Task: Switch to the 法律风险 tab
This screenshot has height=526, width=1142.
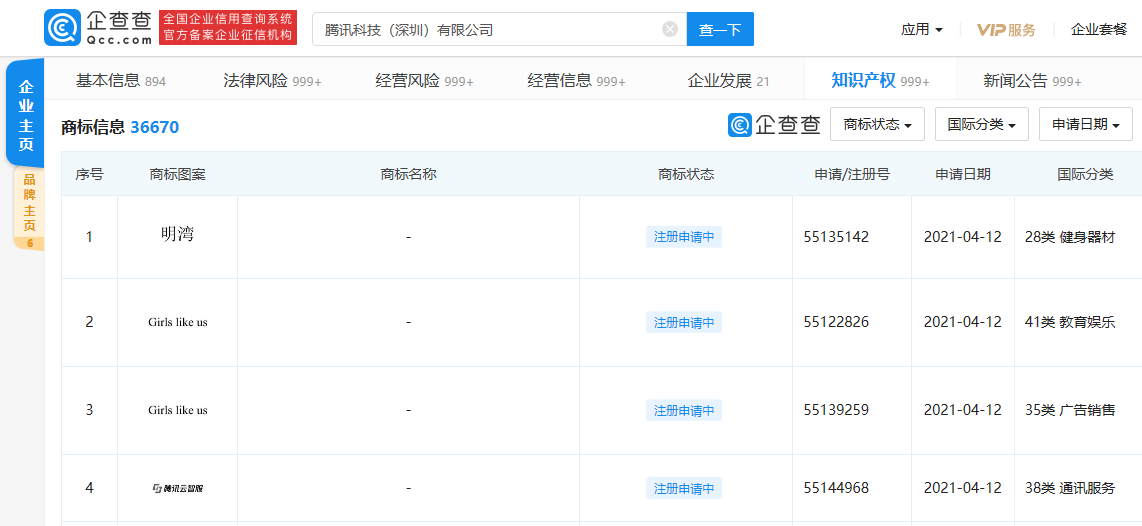Action: pyautogui.click(x=272, y=81)
